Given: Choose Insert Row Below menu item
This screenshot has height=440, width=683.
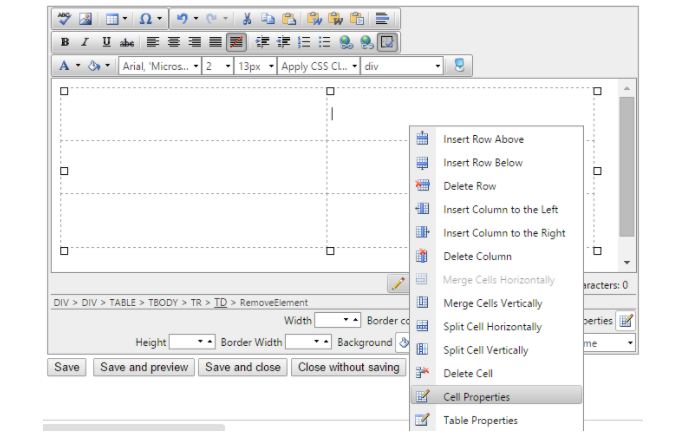Looking at the screenshot, I should [x=496, y=163].
